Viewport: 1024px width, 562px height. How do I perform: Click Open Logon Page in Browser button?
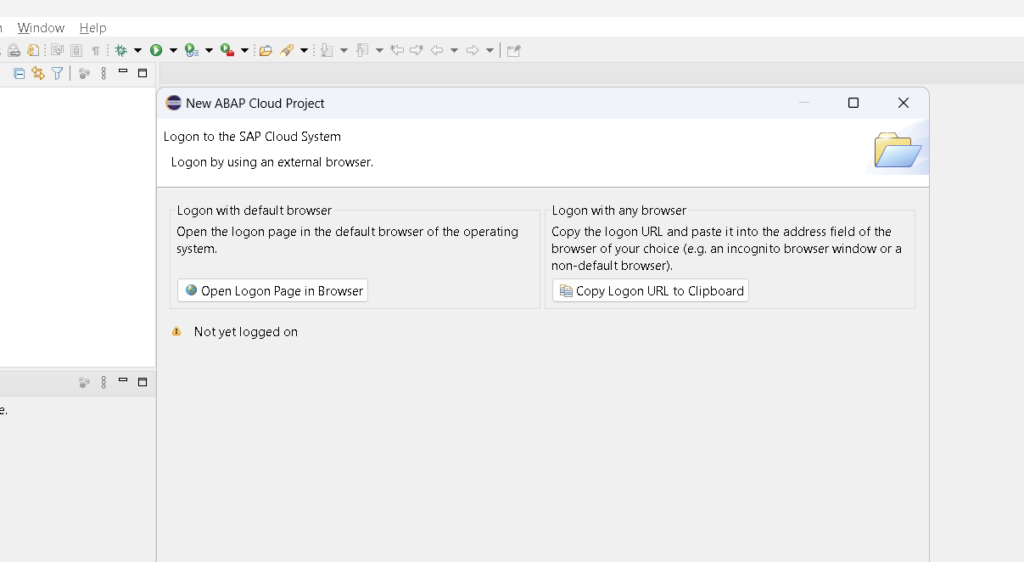pos(273,291)
